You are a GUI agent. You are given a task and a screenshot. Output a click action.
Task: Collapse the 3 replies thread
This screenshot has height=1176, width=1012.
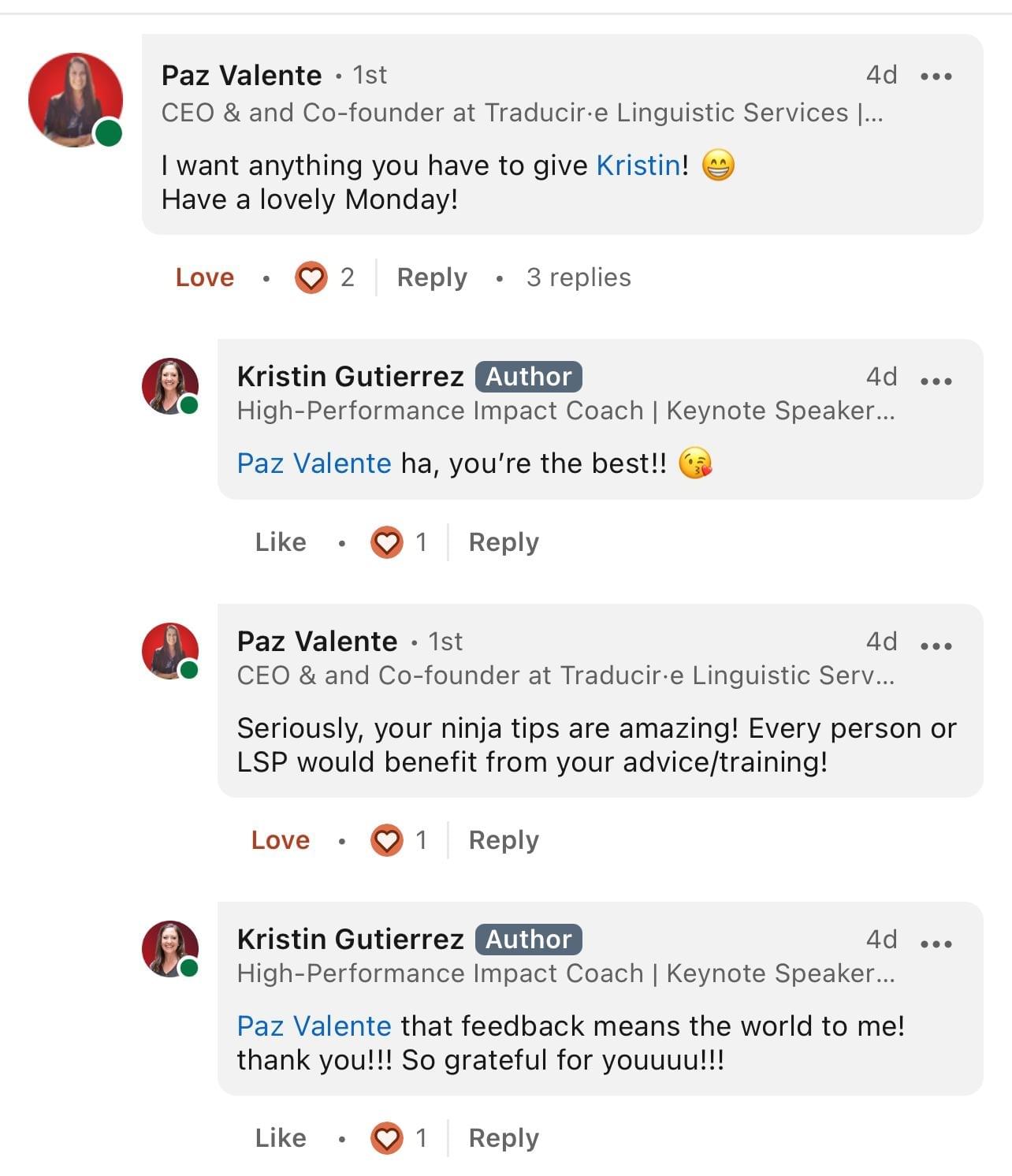coord(579,277)
